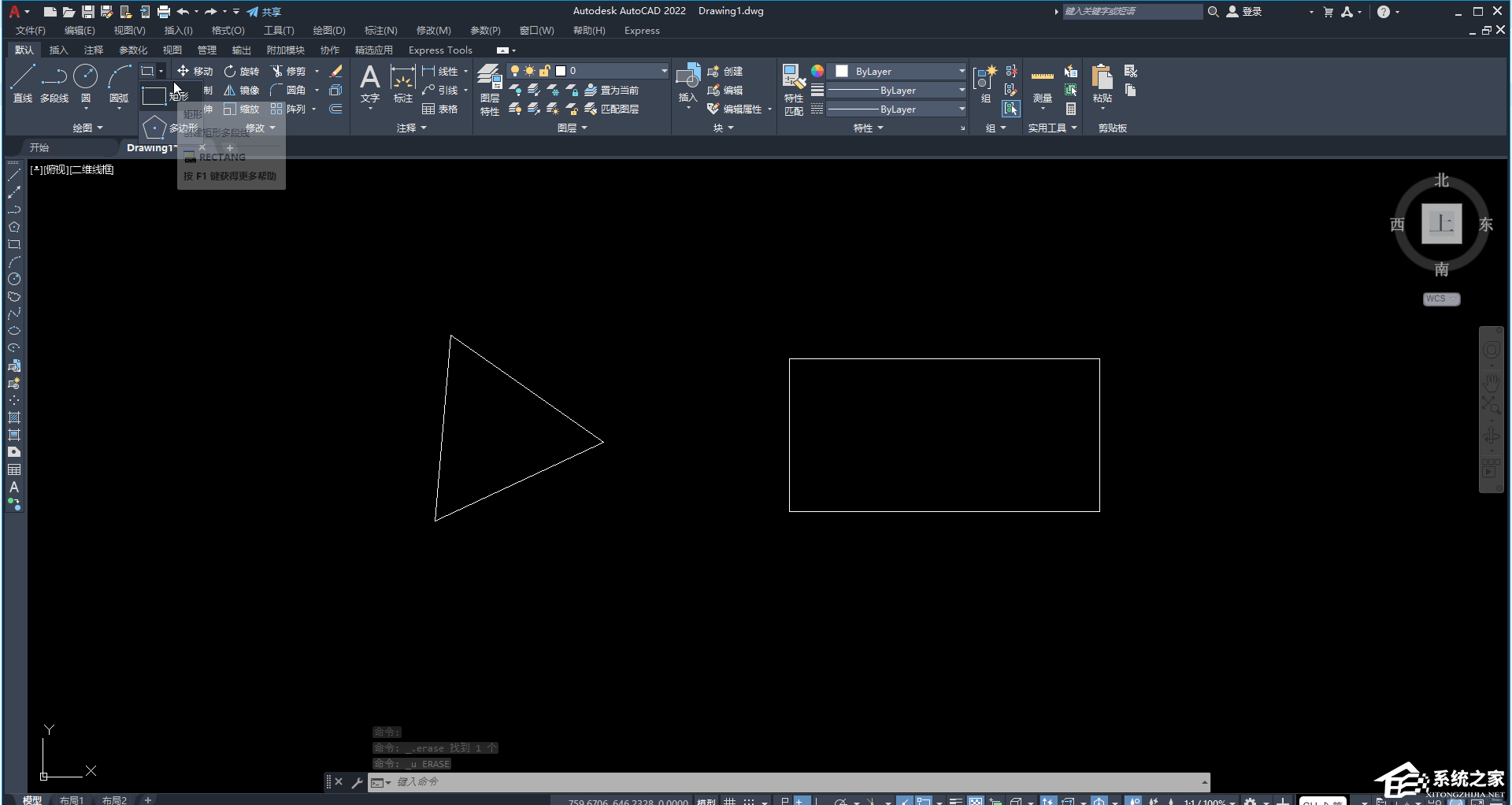Expand the Utilities (实用工具) panel
Image resolution: width=1512 pixels, height=805 pixels.
pyautogui.click(x=1052, y=128)
